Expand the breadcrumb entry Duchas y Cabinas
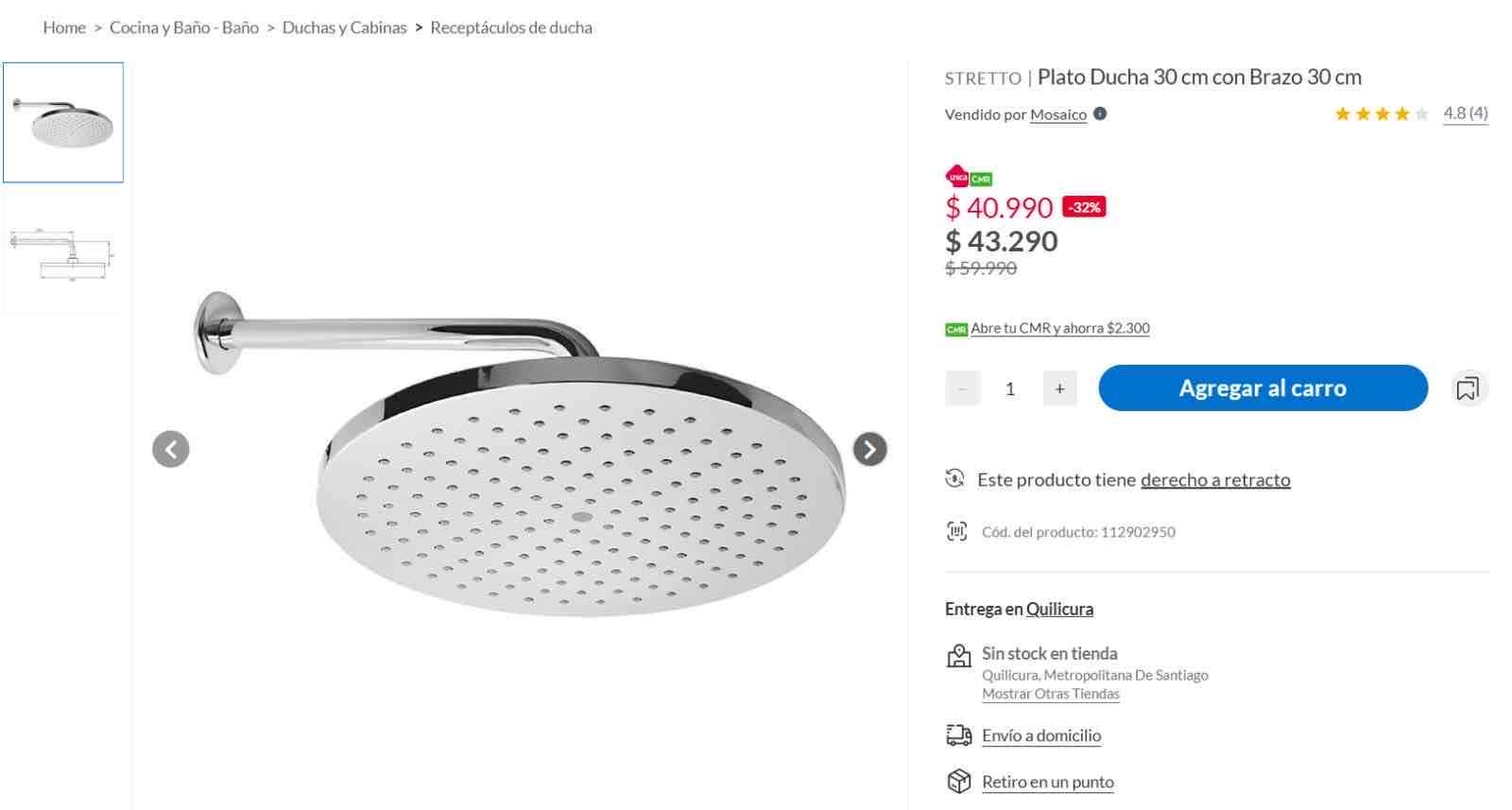Screen dimensions: 1512x810 click(346, 27)
